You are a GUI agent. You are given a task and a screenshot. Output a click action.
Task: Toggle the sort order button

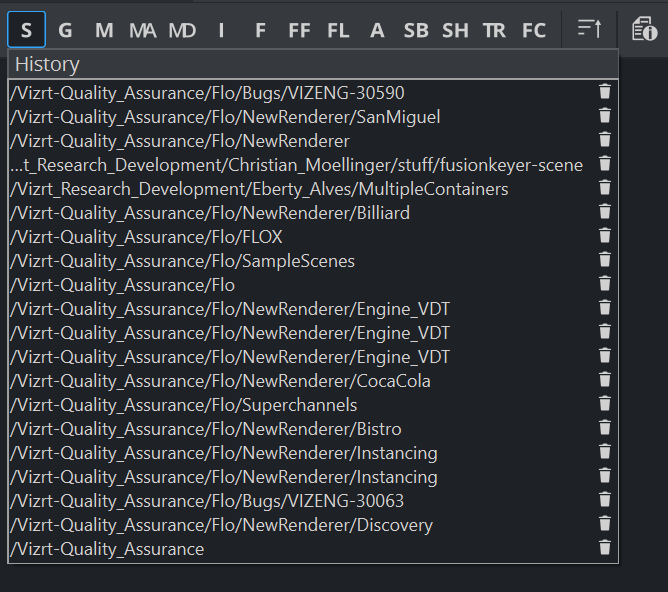pos(590,30)
